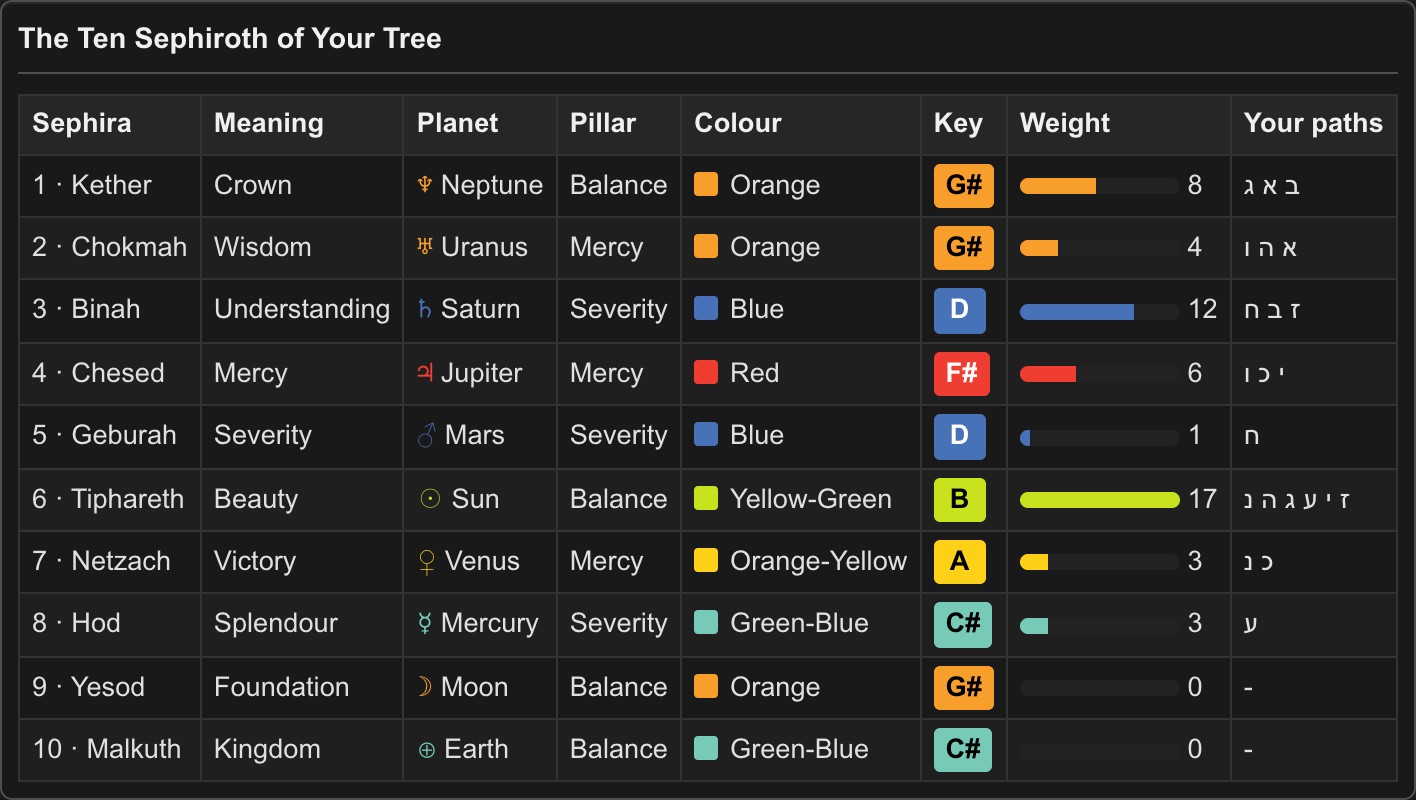Select the Venus glyph in the Netzach row
The width and height of the screenshot is (1416, 800).
click(427, 561)
